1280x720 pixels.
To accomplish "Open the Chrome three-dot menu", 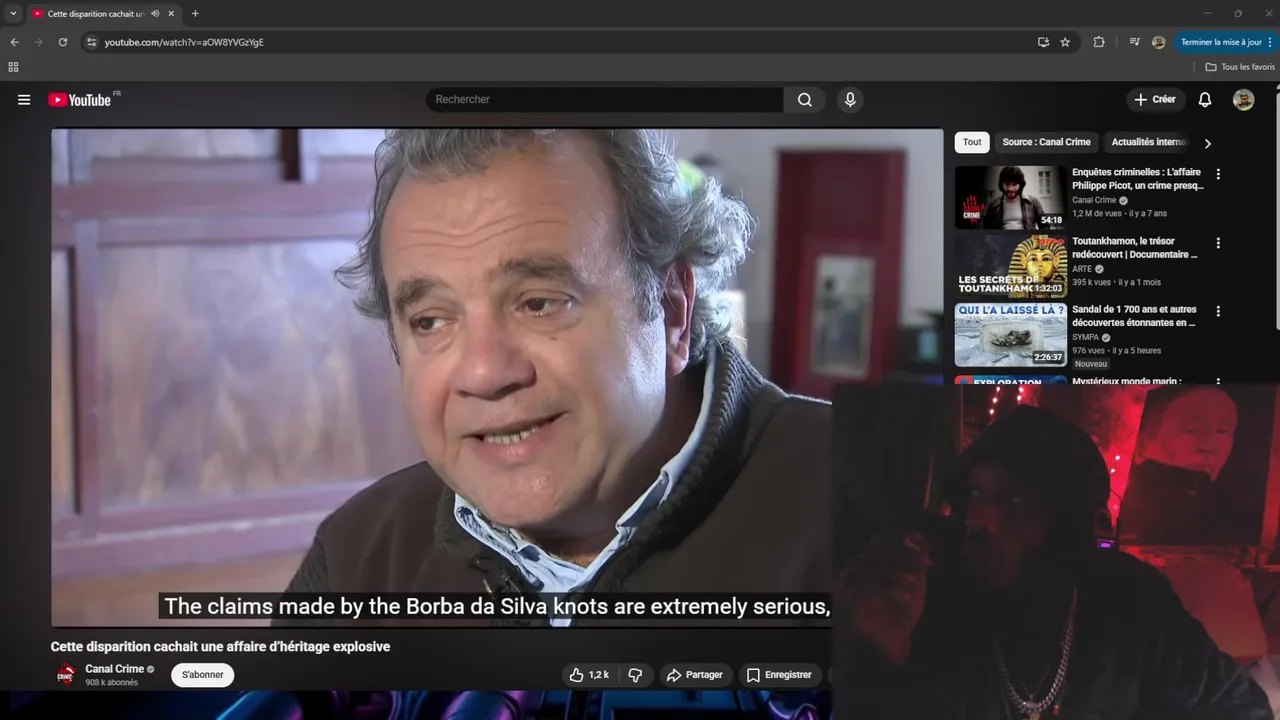I will (1271, 42).
